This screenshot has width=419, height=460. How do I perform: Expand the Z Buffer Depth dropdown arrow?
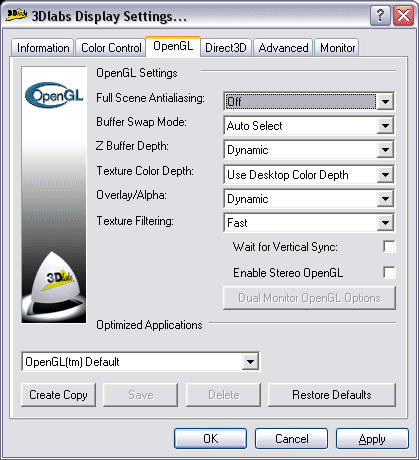point(385,150)
